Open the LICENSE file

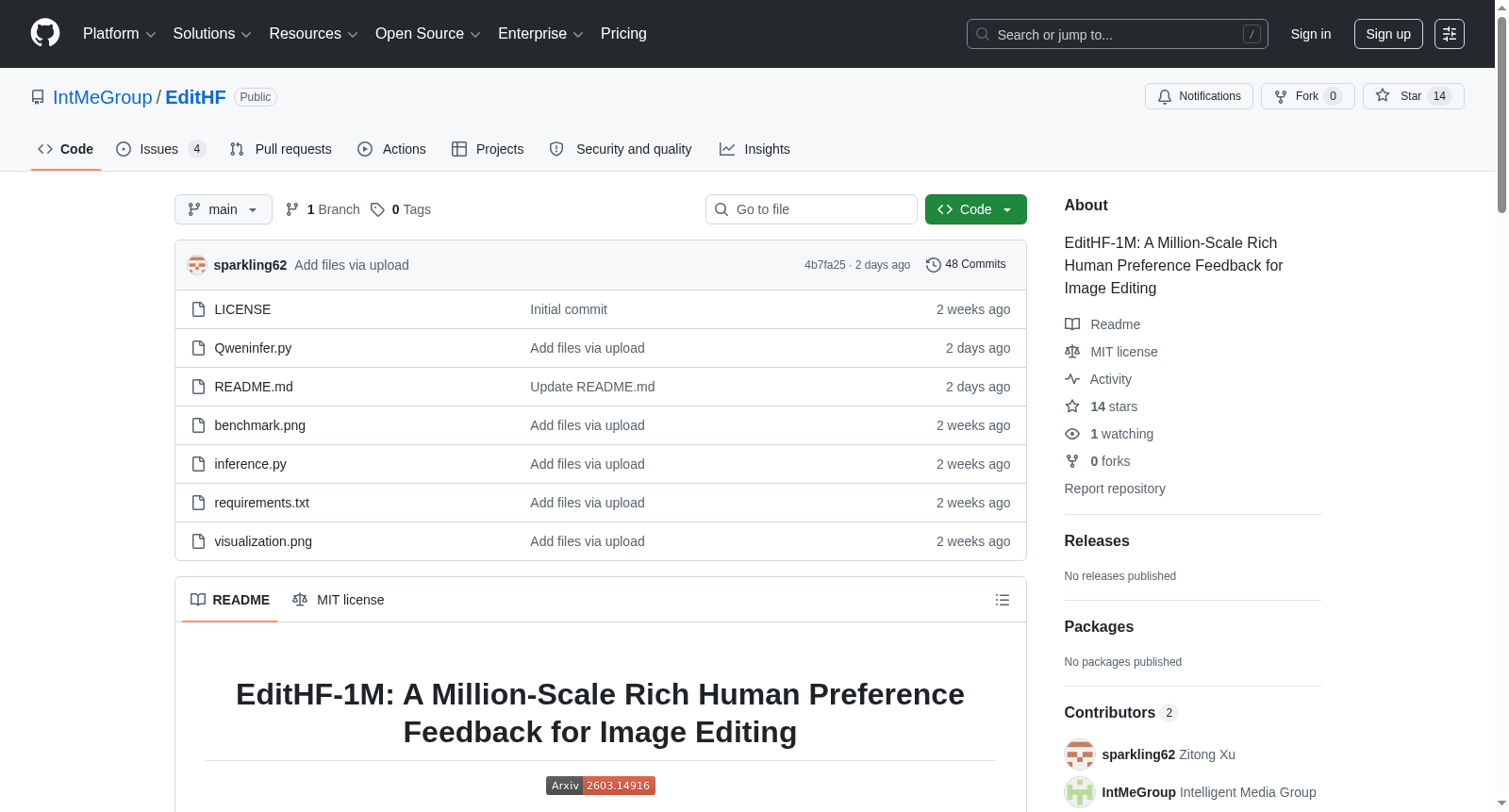(x=242, y=309)
